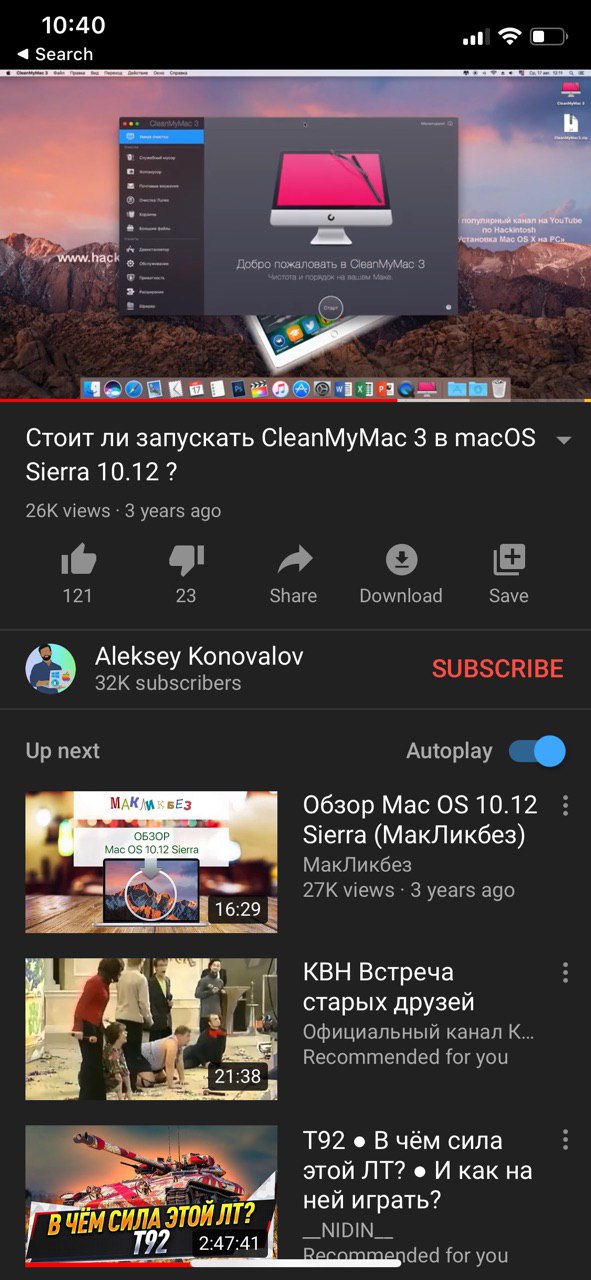Subscribe to Aleksey Konovalov channel
This screenshot has width=591, height=1280.
click(497, 669)
